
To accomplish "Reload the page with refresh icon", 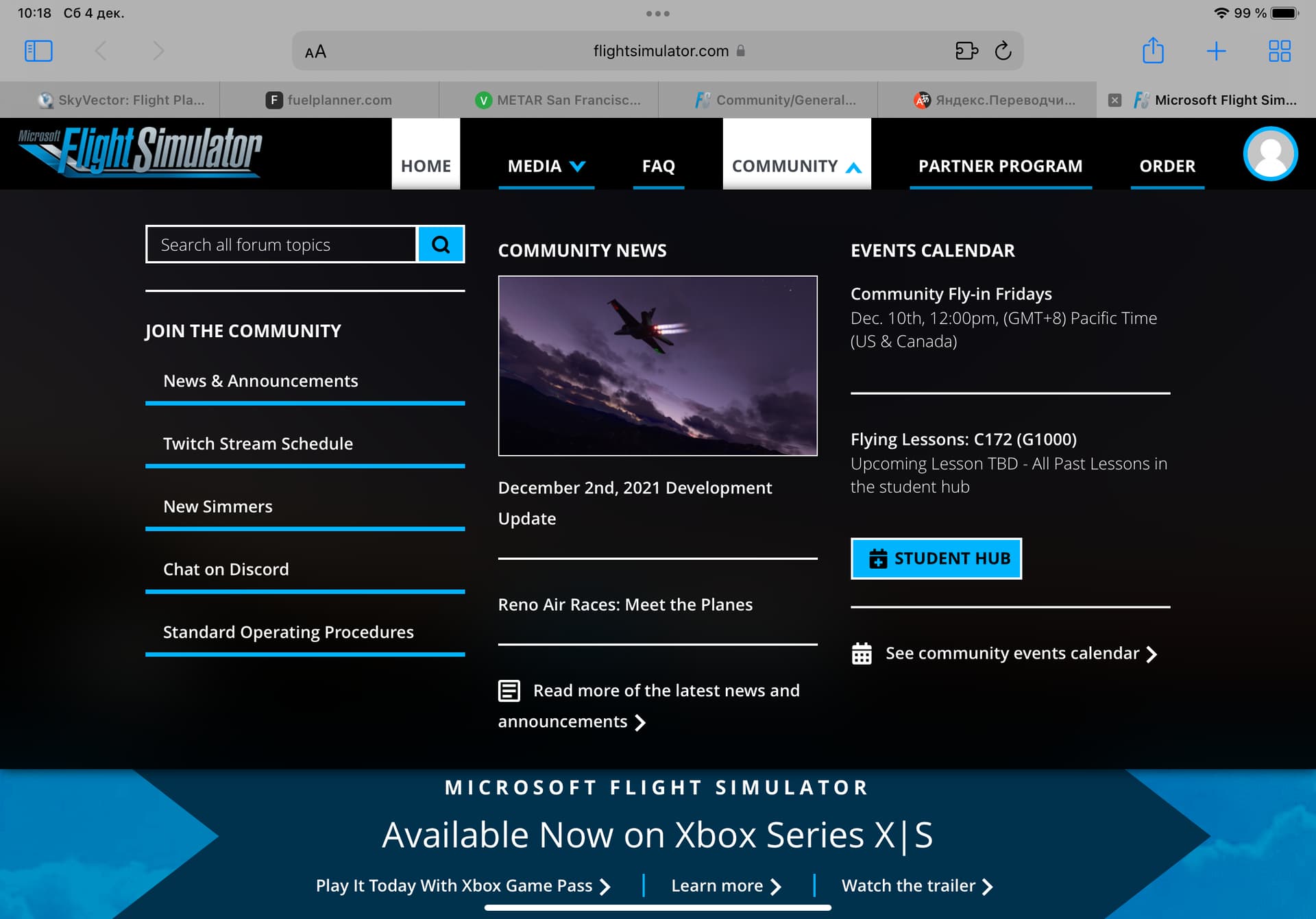I will click(1003, 51).
